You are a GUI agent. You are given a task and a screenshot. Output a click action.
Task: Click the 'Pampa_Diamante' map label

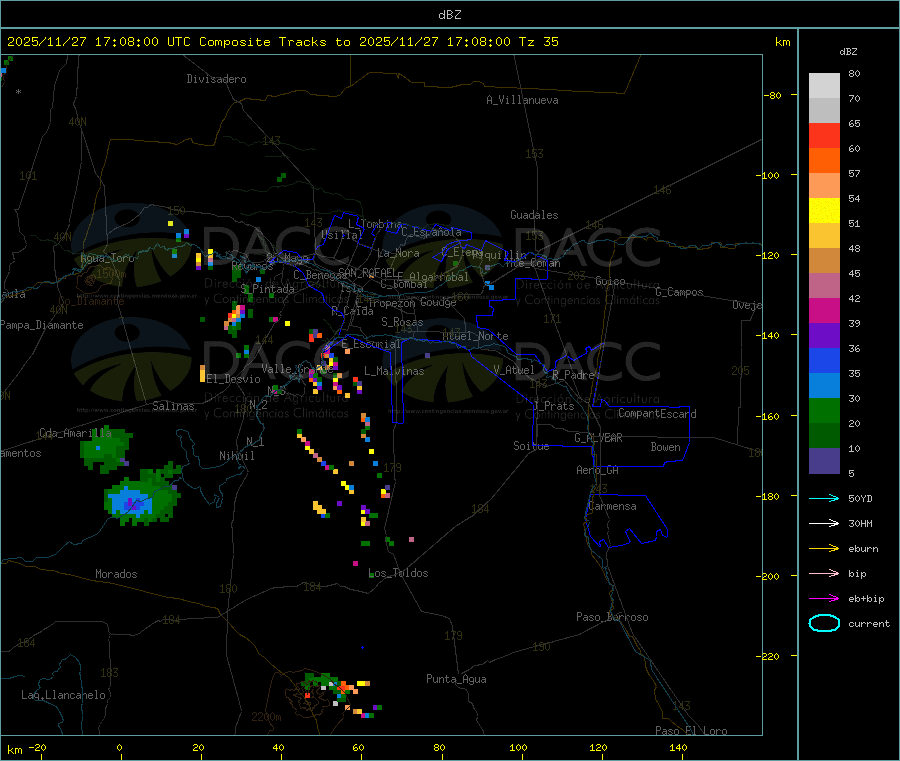(41, 325)
